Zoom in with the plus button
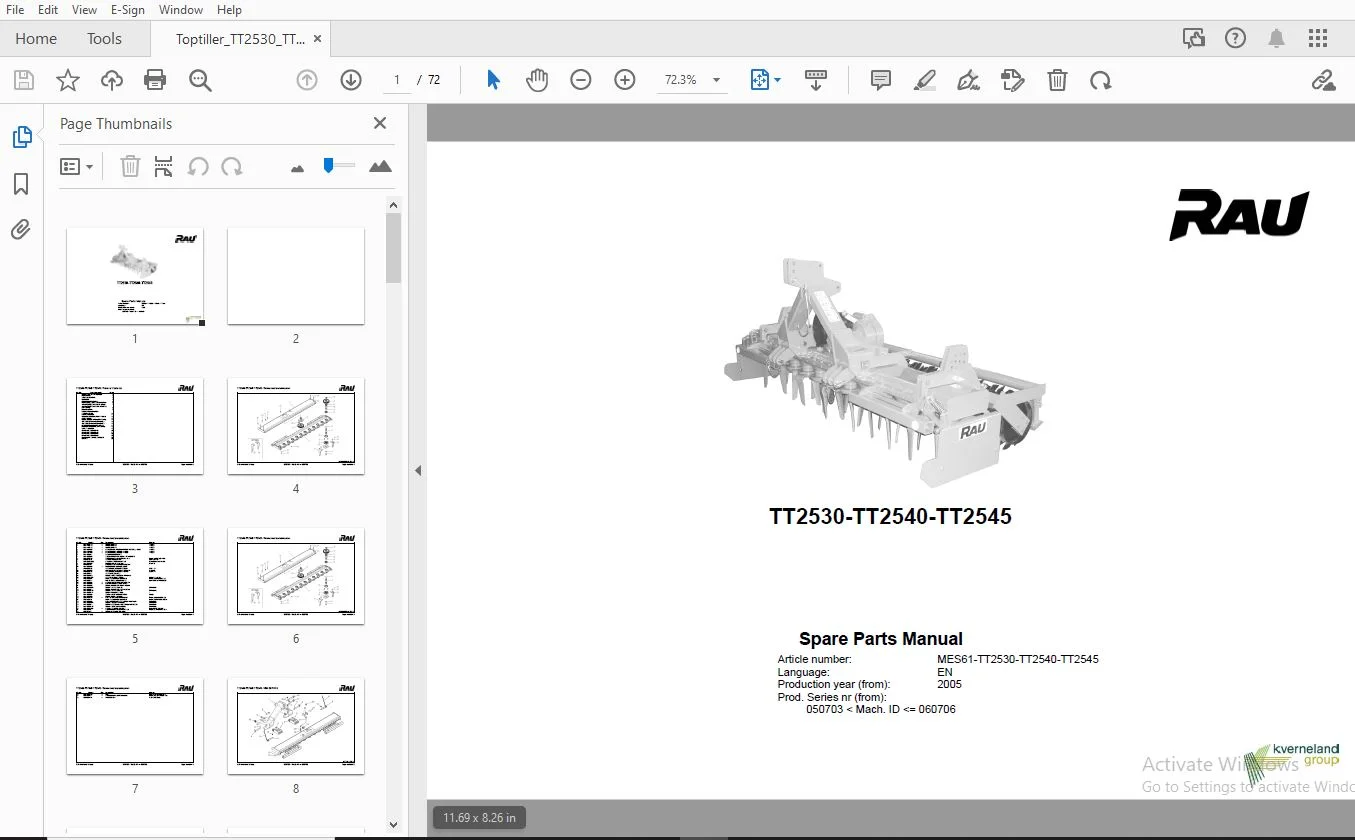The width and height of the screenshot is (1355, 840). coord(625,80)
